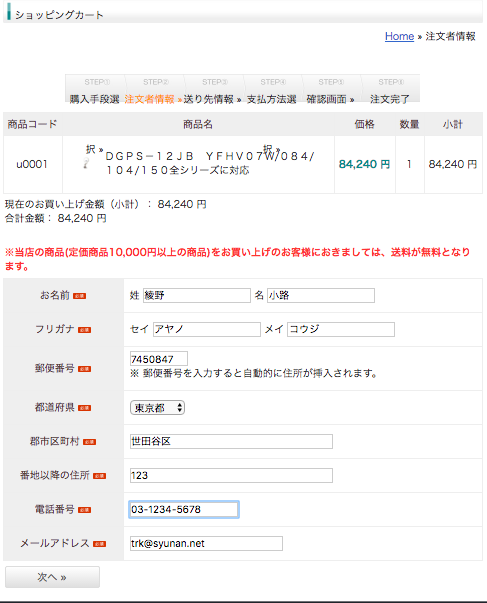
Task: Focus the メイ furigana field with コウジ
Action: [341, 329]
